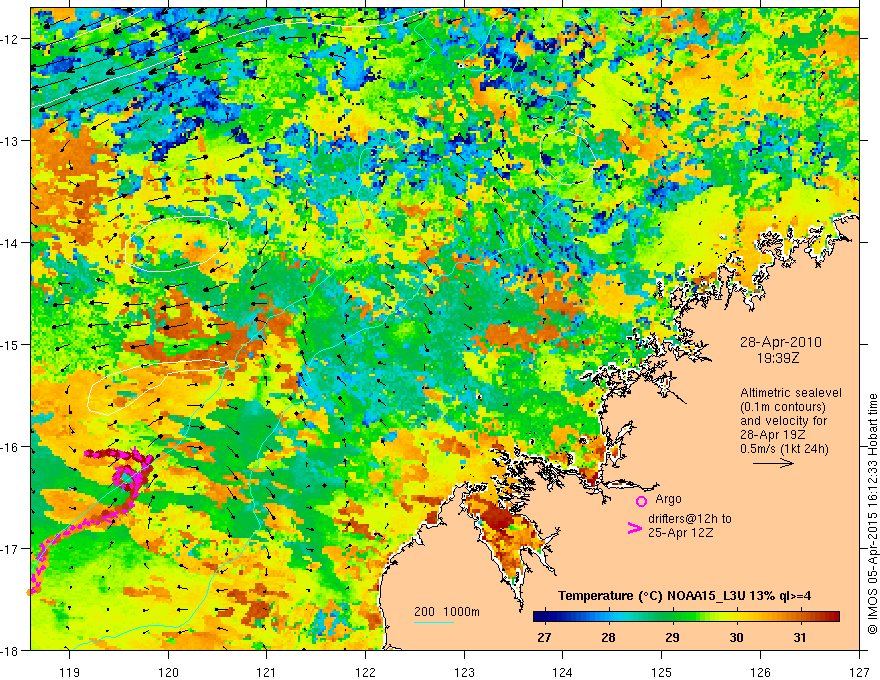The image size is (880, 680).
Task: Click colorbar tick label 30
Action: 736,637
